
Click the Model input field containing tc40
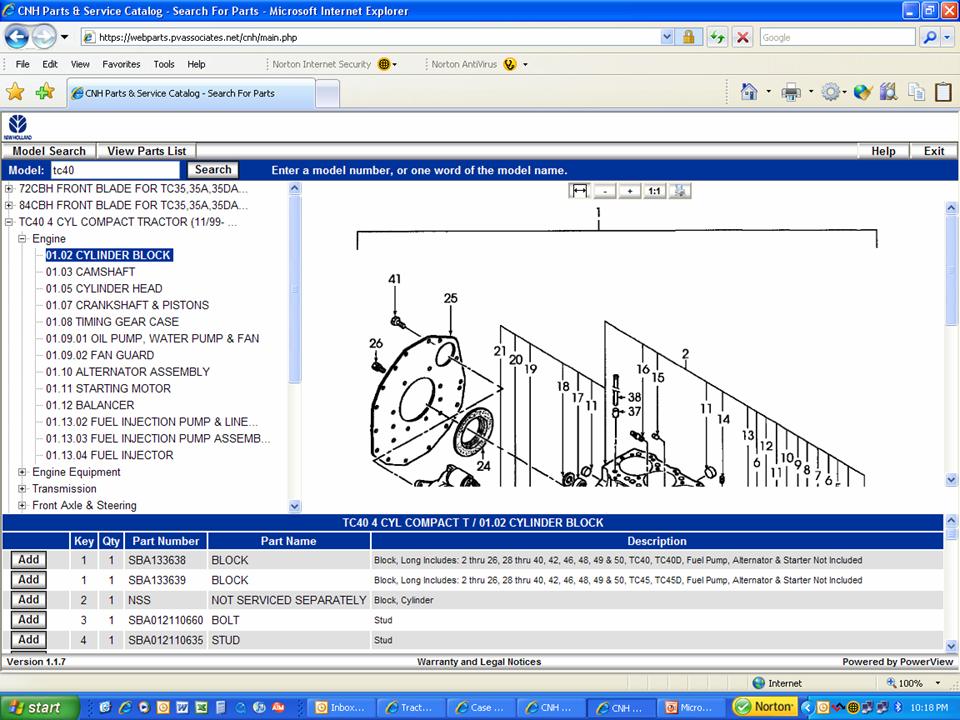115,170
